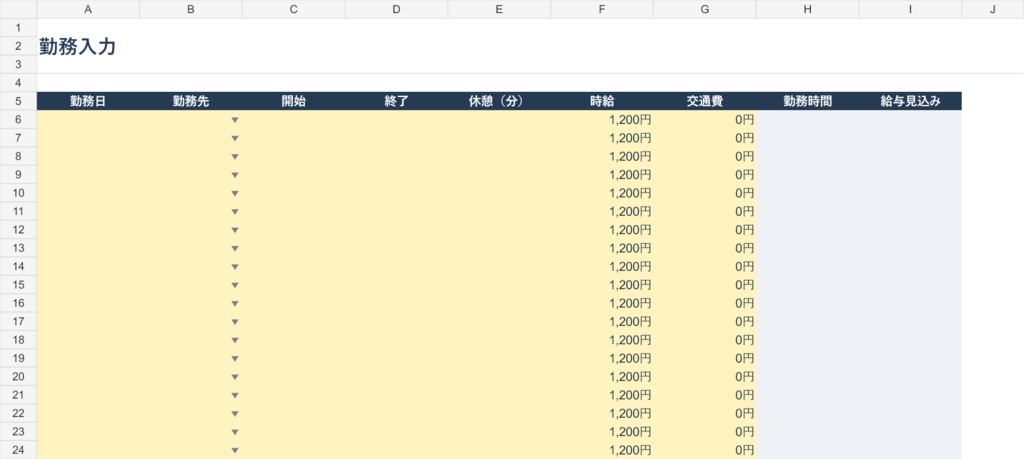This screenshot has width=1024, height=459.
Task: Open the 勤務先 dropdown in row 20
Action: tap(235, 377)
